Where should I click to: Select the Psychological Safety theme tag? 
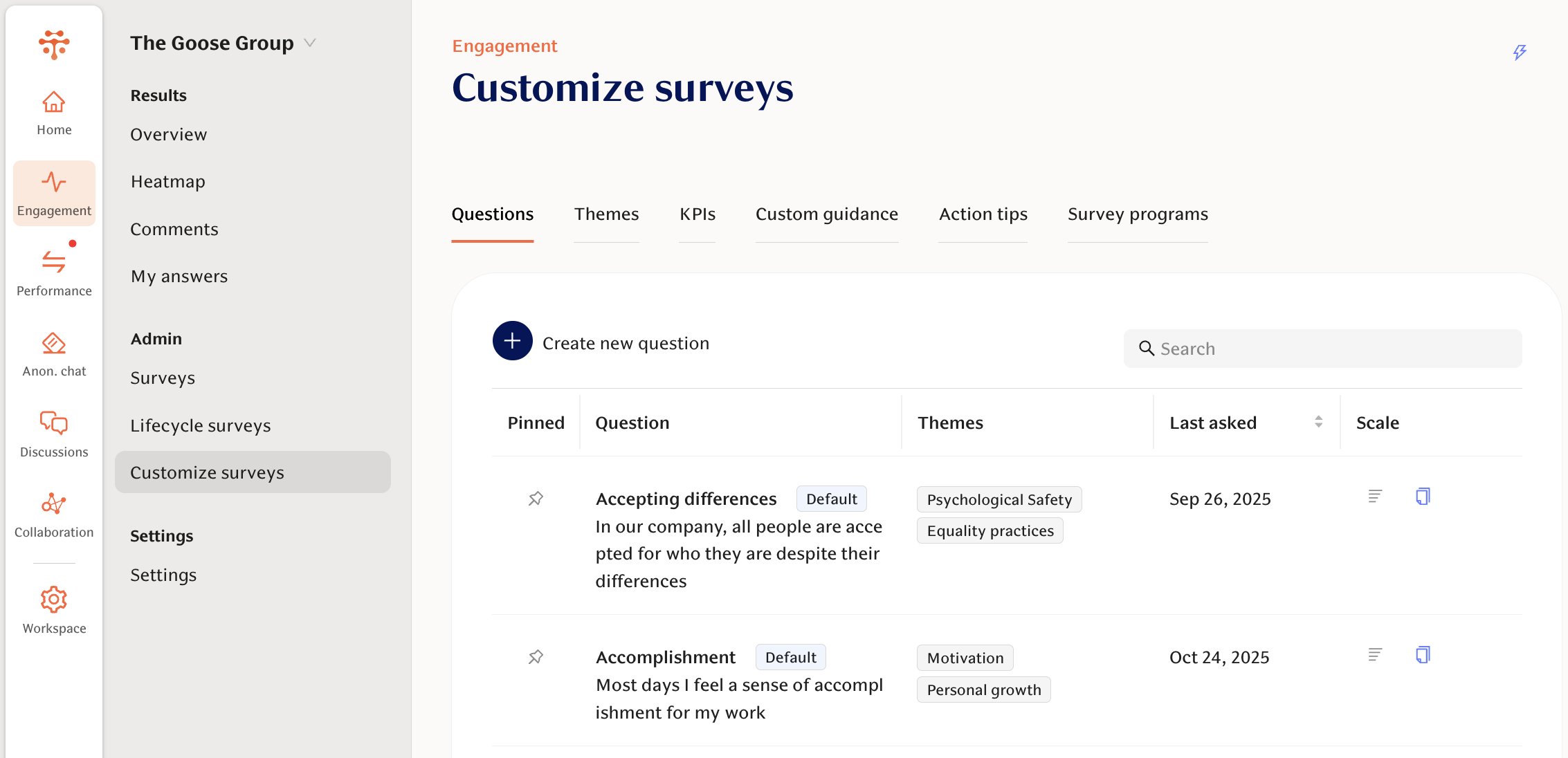pos(999,499)
